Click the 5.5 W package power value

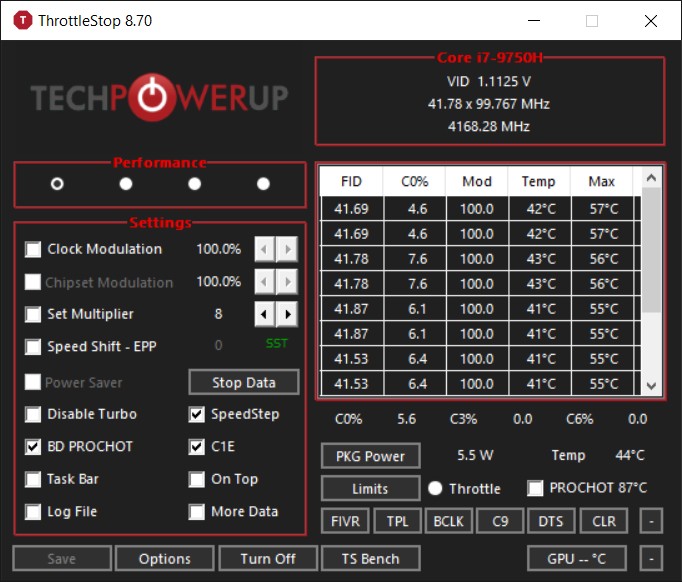(475, 455)
